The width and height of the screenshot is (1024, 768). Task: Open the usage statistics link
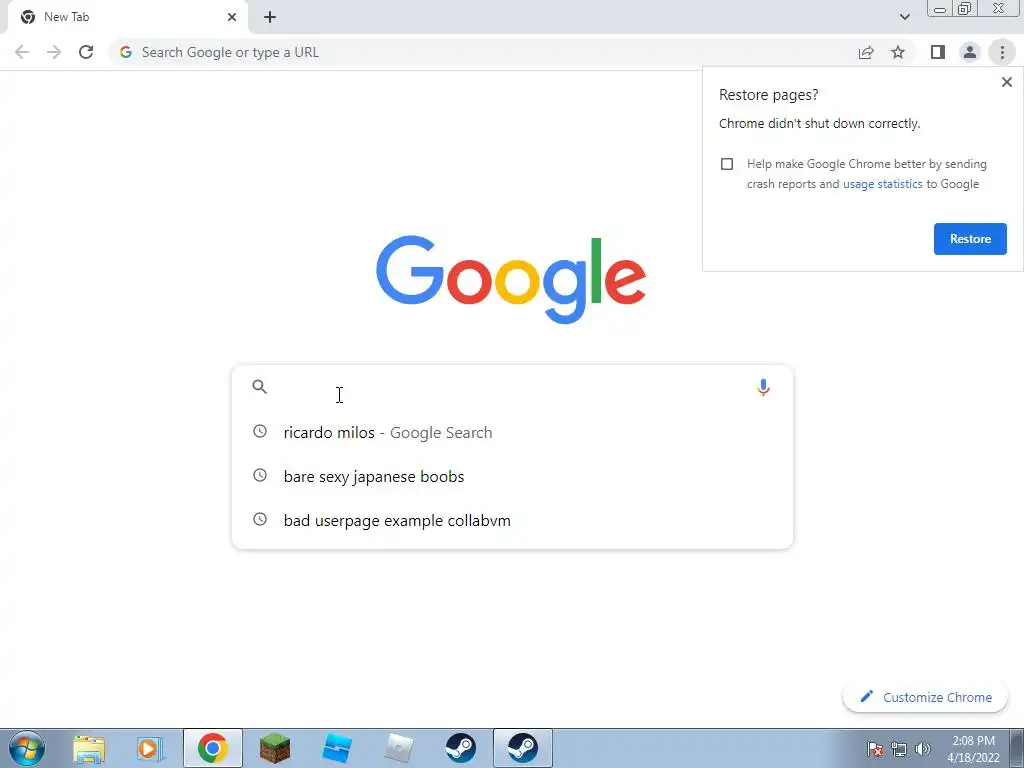(x=882, y=184)
